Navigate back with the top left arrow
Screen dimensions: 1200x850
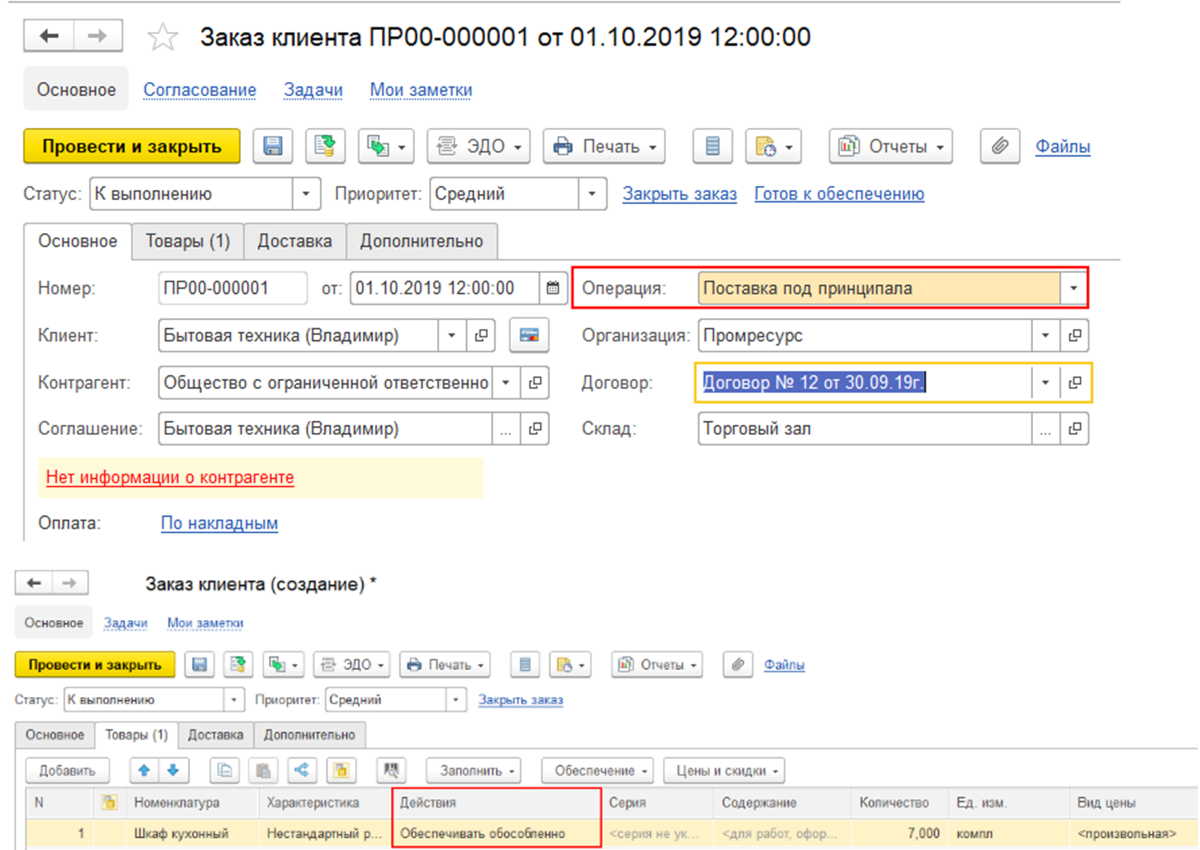48,37
